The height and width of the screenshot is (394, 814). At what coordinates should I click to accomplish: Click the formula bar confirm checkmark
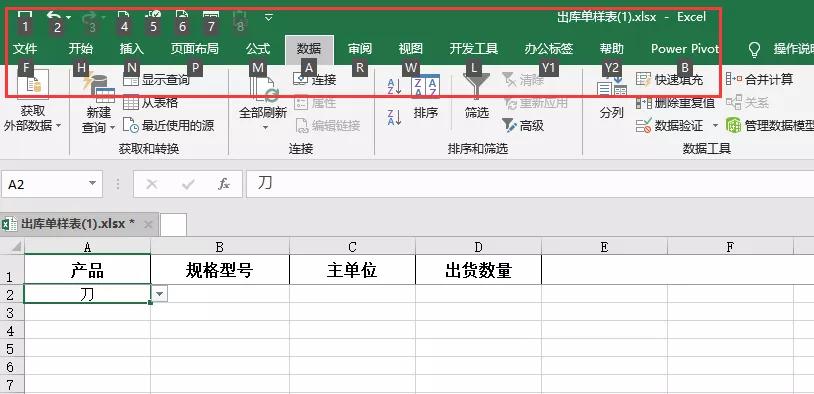coord(188,184)
